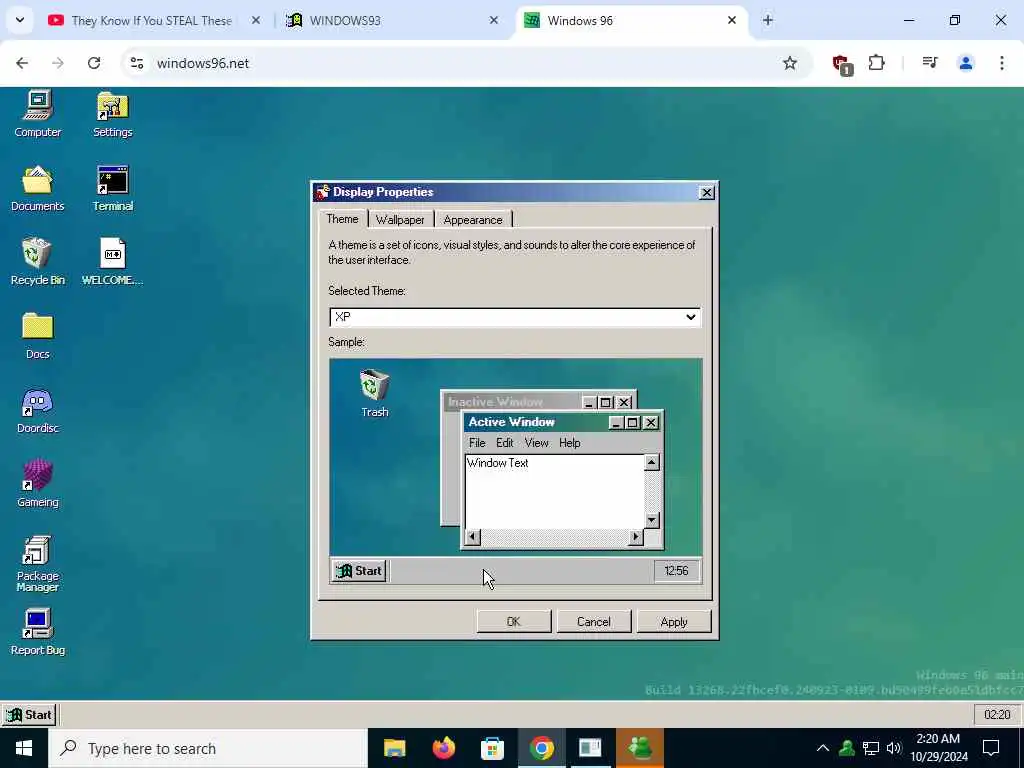Screen dimensions: 1024x768
Task: Show hidden system tray icons
Action: pos(822,748)
